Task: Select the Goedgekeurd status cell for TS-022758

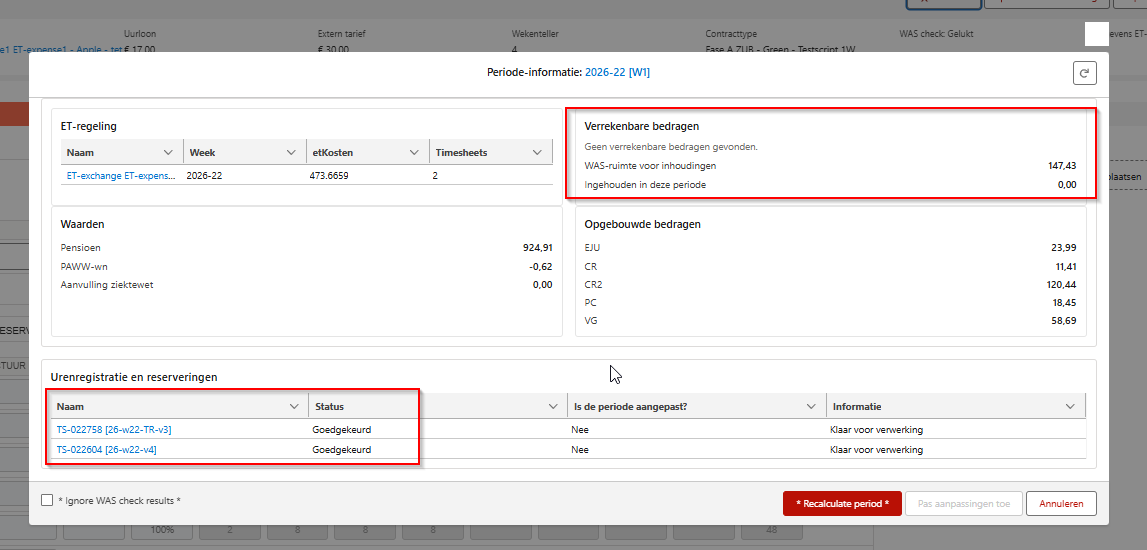Action: click(342, 429)
